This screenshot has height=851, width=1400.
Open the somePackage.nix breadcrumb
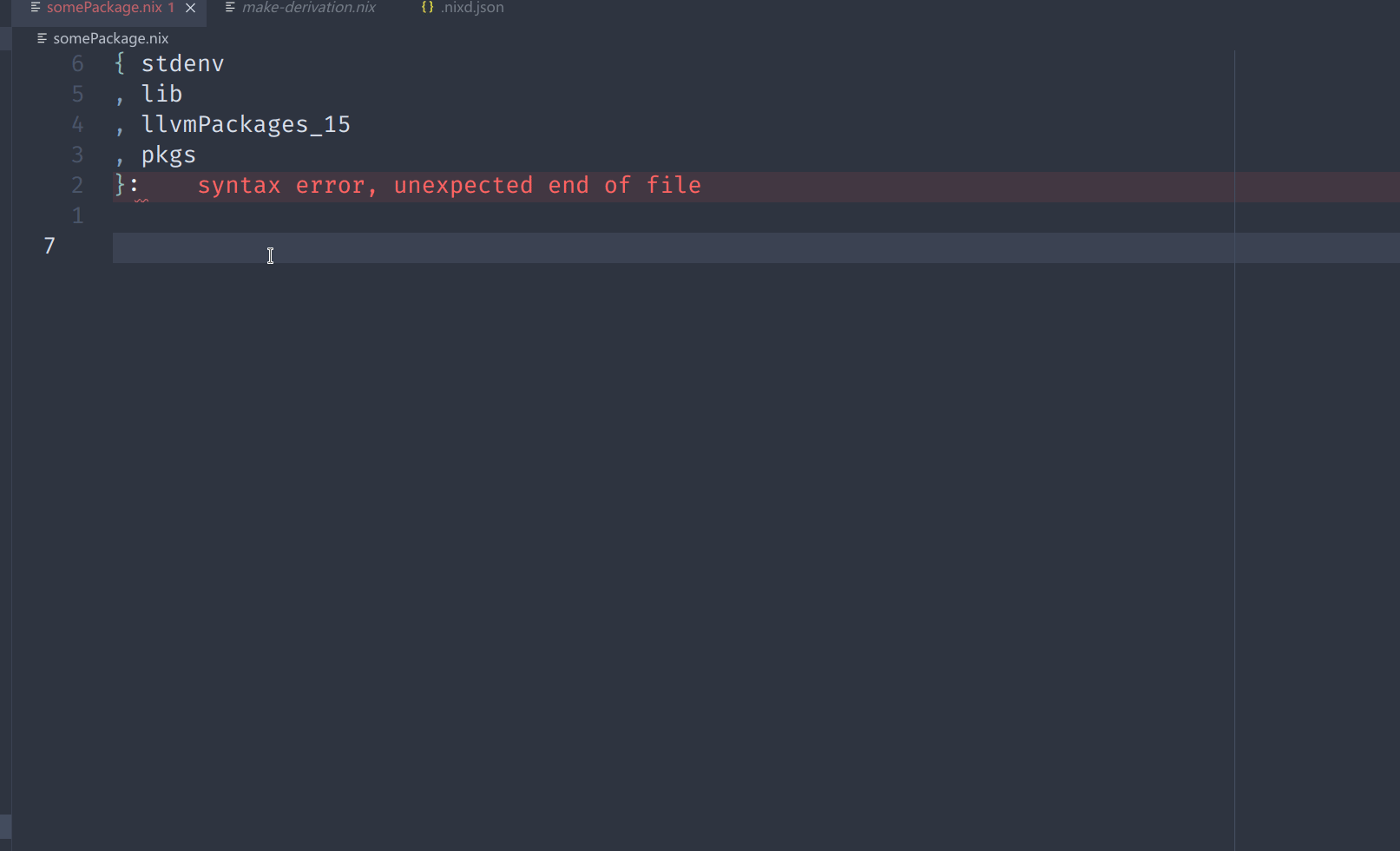point(110,38)
